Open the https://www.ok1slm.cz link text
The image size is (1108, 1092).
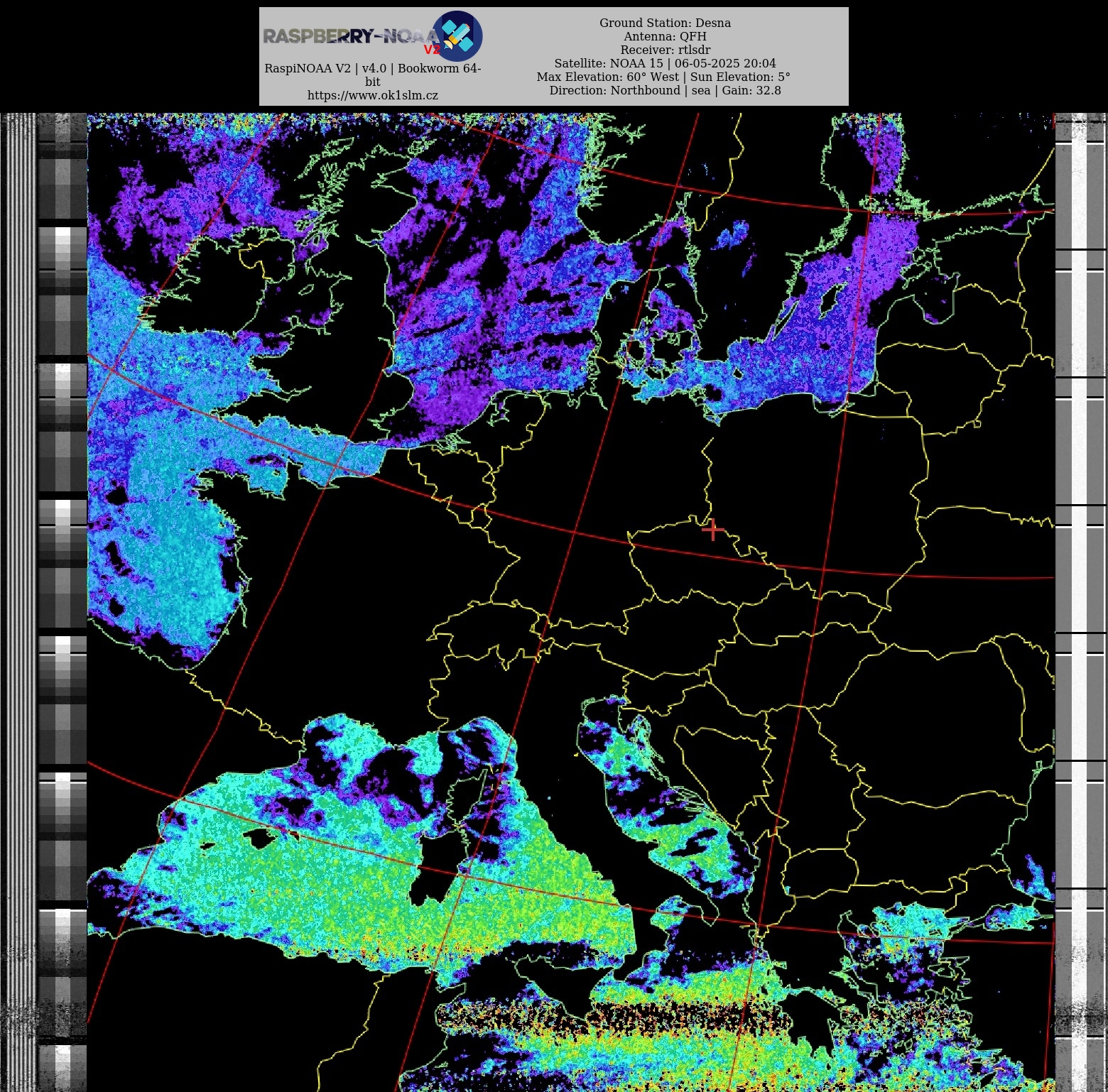coord(373,95)
